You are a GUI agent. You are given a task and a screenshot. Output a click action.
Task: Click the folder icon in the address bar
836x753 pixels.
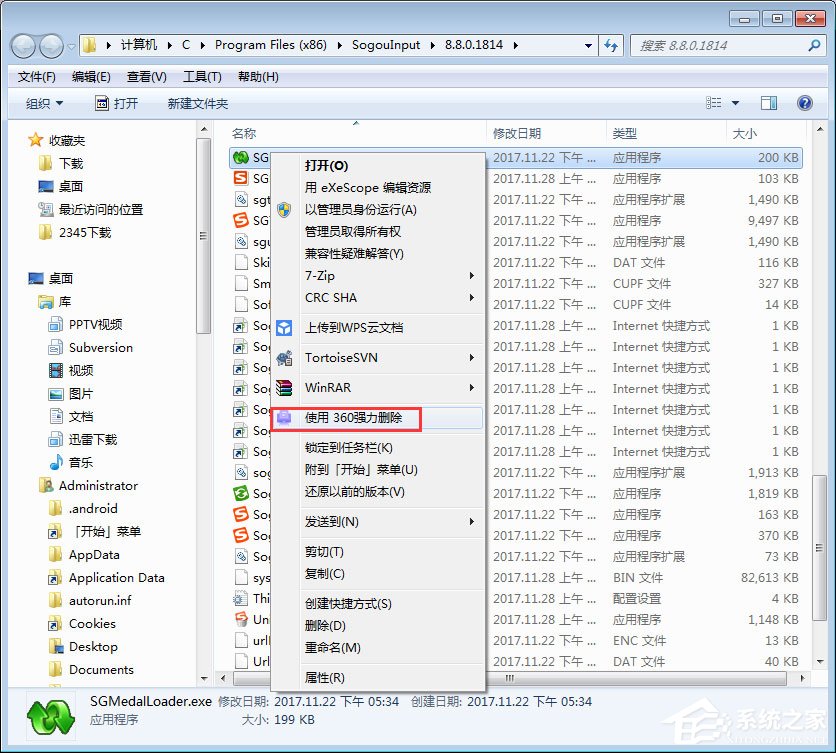(90, 45)
